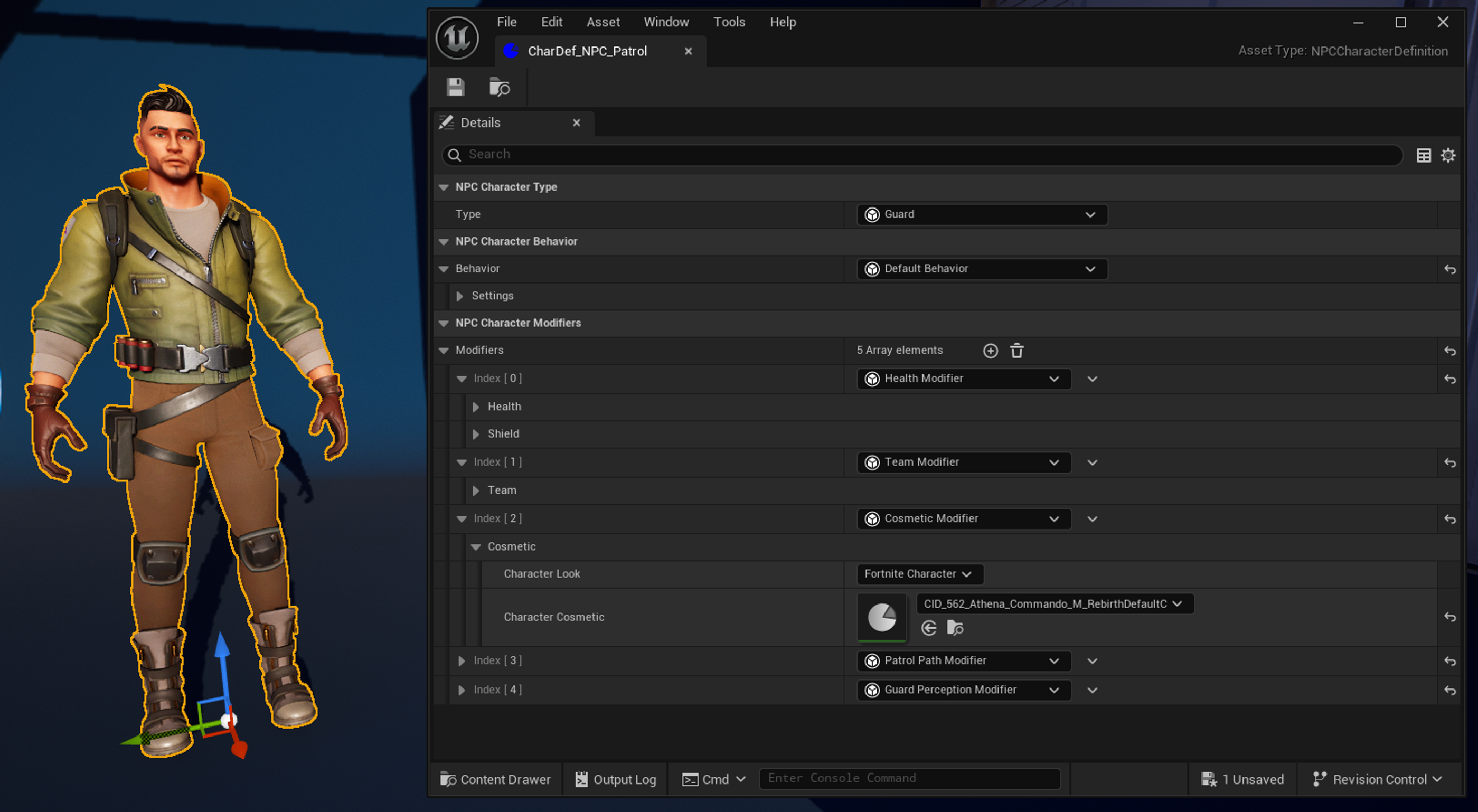Open array options chevron for Index [ 2 ]
1478x812 pixels.
[x=1092, y=519]
